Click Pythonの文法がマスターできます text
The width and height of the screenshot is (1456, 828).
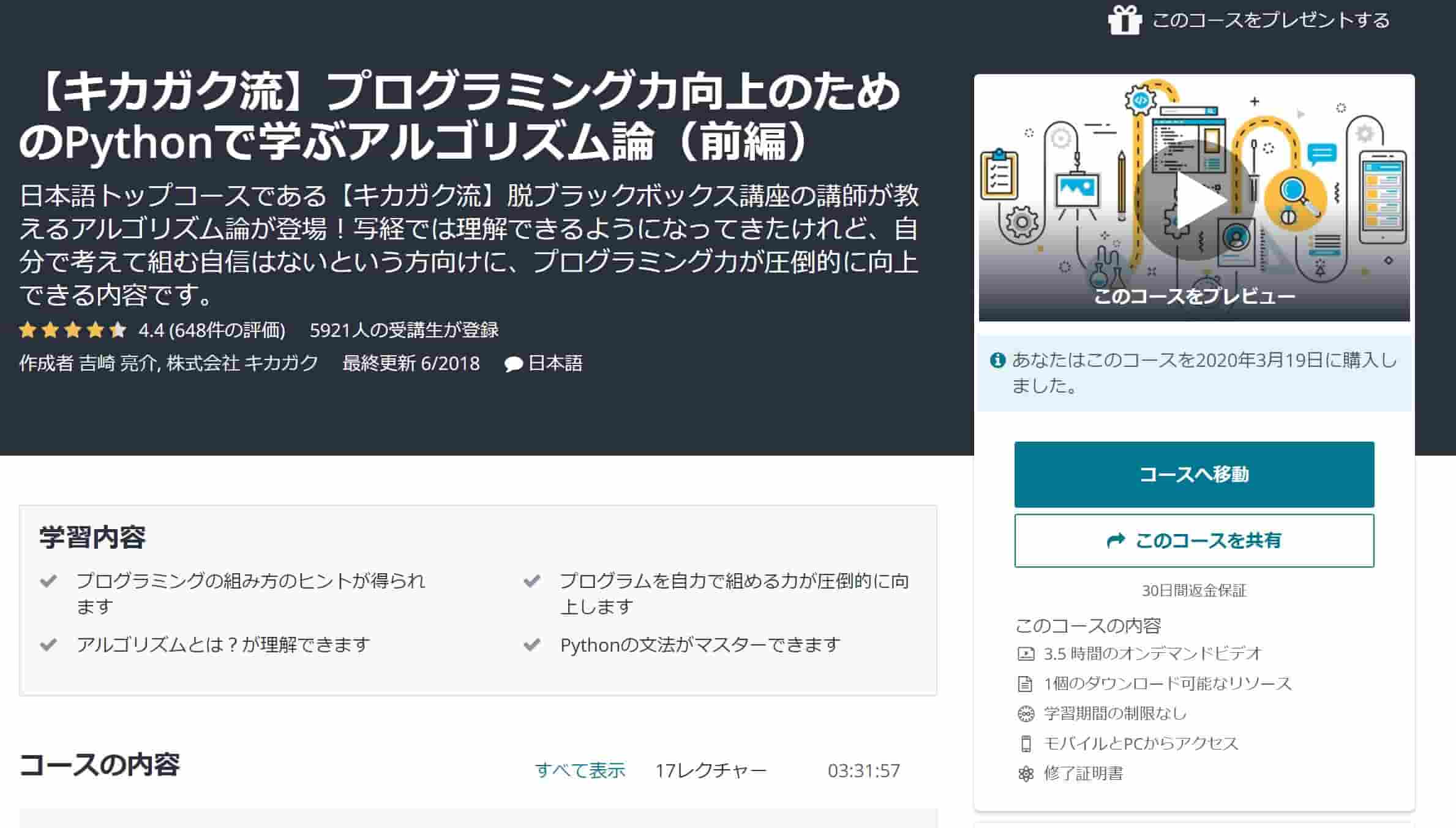(700, 644)
